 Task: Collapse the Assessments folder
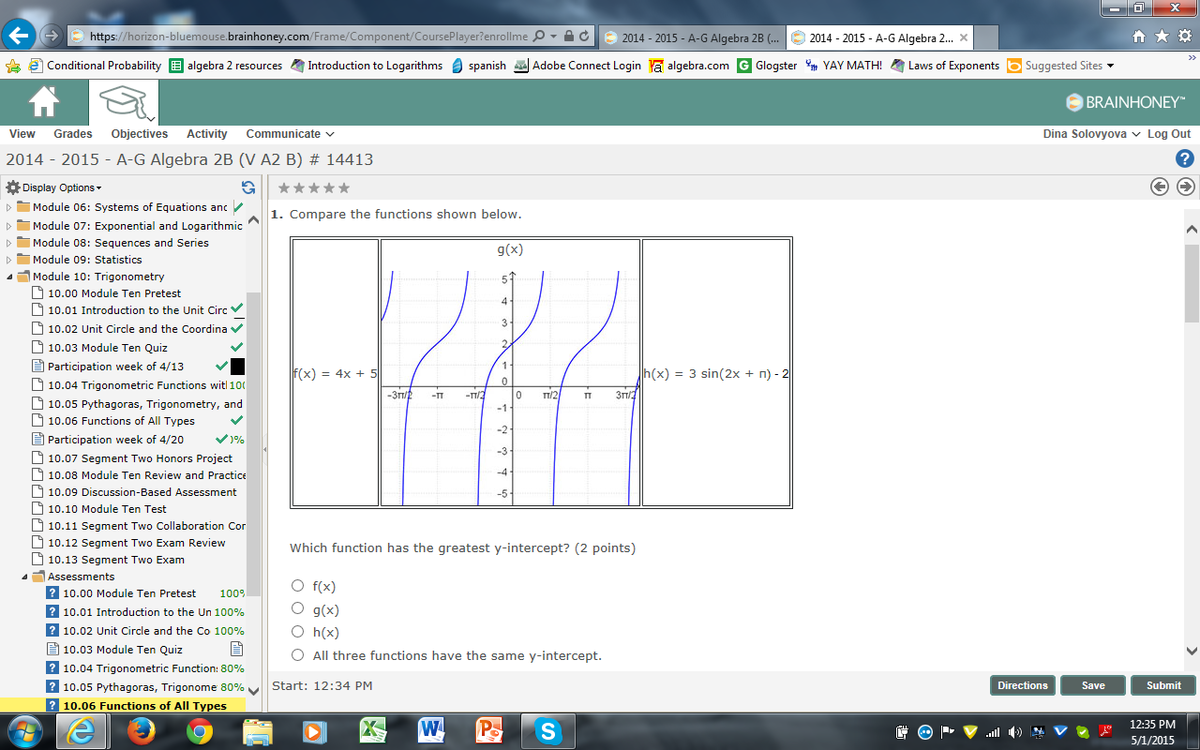pos(24,576)
